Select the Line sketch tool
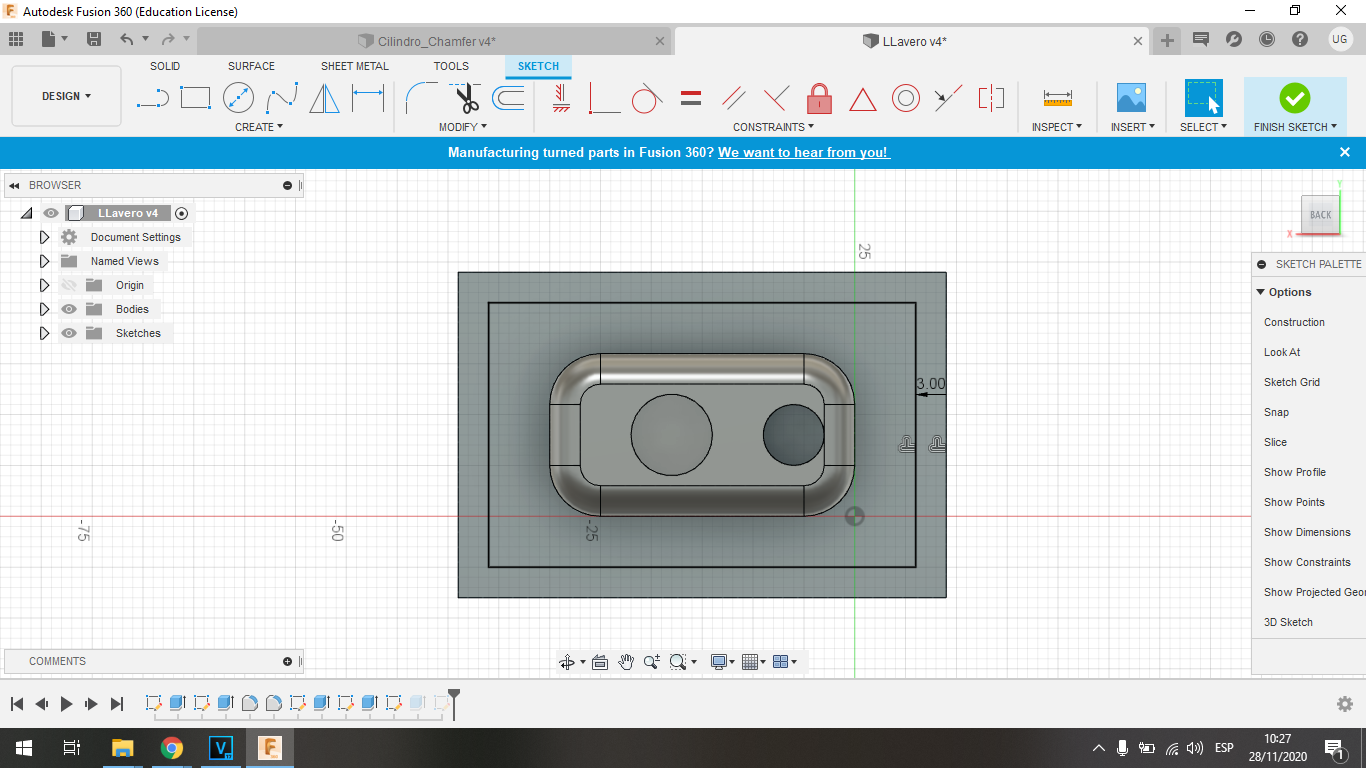The height and width of the screenshot is (768, 1366). [x=152, y=98]
